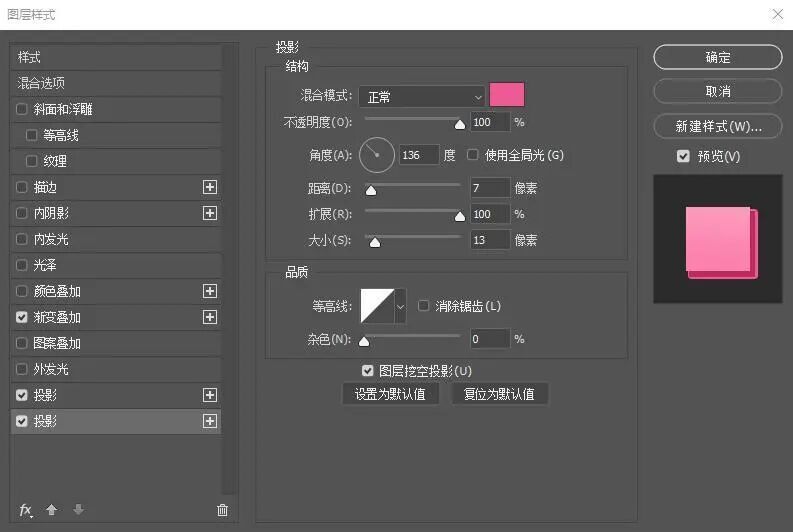Click the 角度 value field showing 136
The image size is (793, 532).
coord(419,155)
